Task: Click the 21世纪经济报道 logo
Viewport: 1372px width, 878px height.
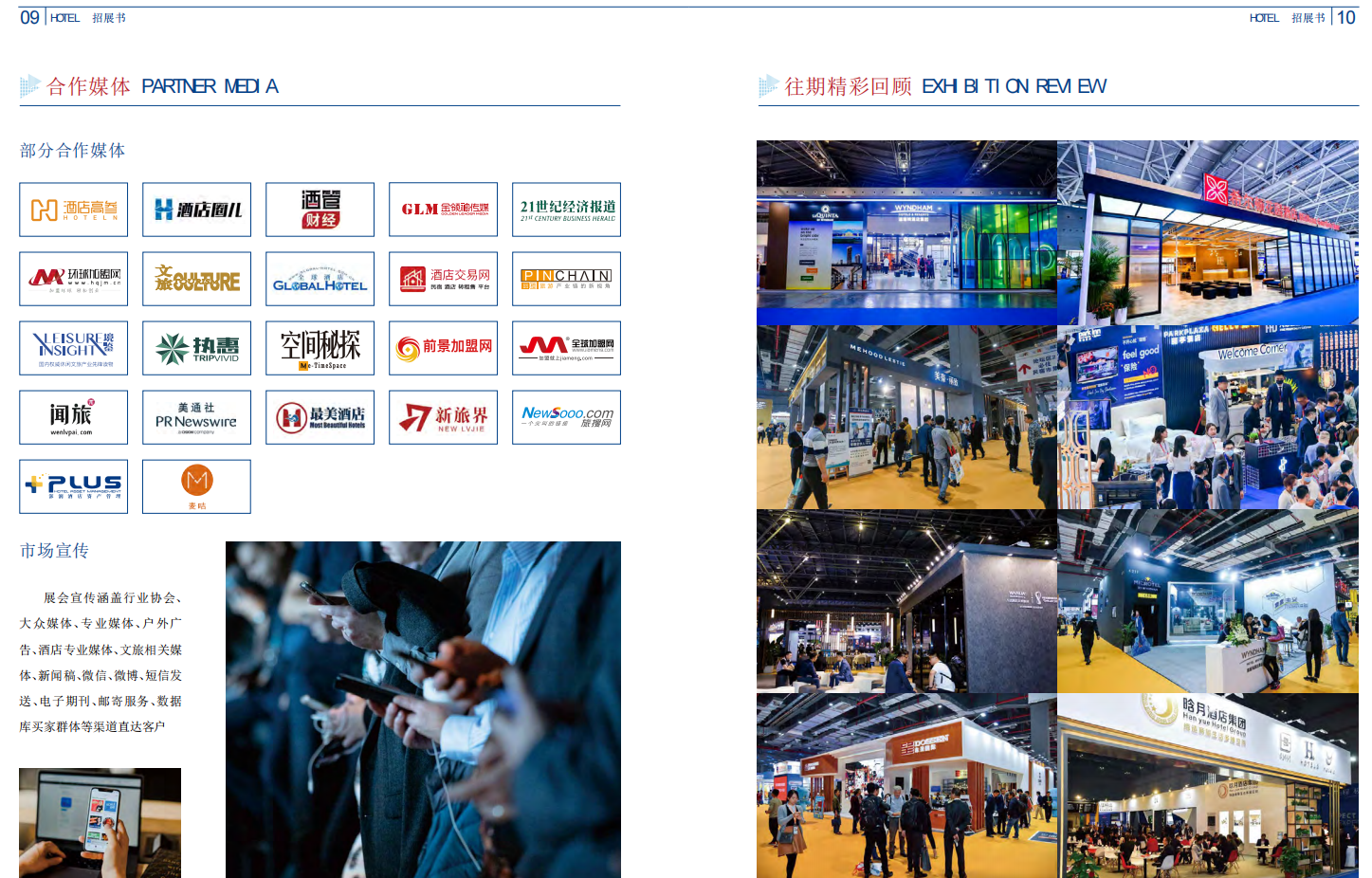Action: 566,210
